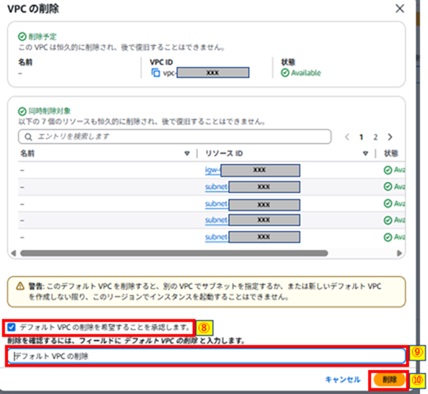This screenshot has width=428, height=394.
Task: Select page 2 of resource list
Action: (x=375, y=137)
